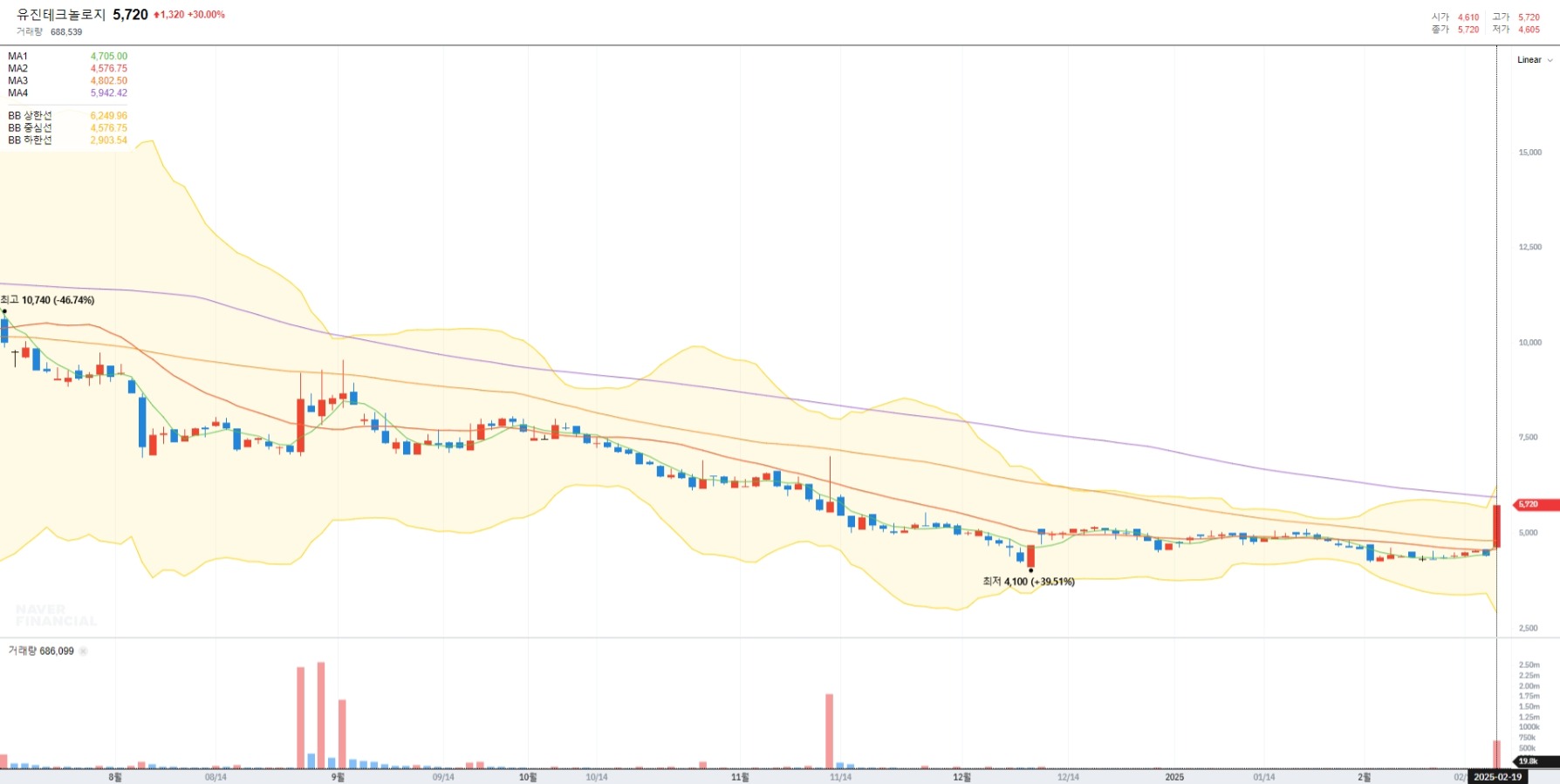
Task: Click the 10월 label on time axis
Action: click(528, 777)
